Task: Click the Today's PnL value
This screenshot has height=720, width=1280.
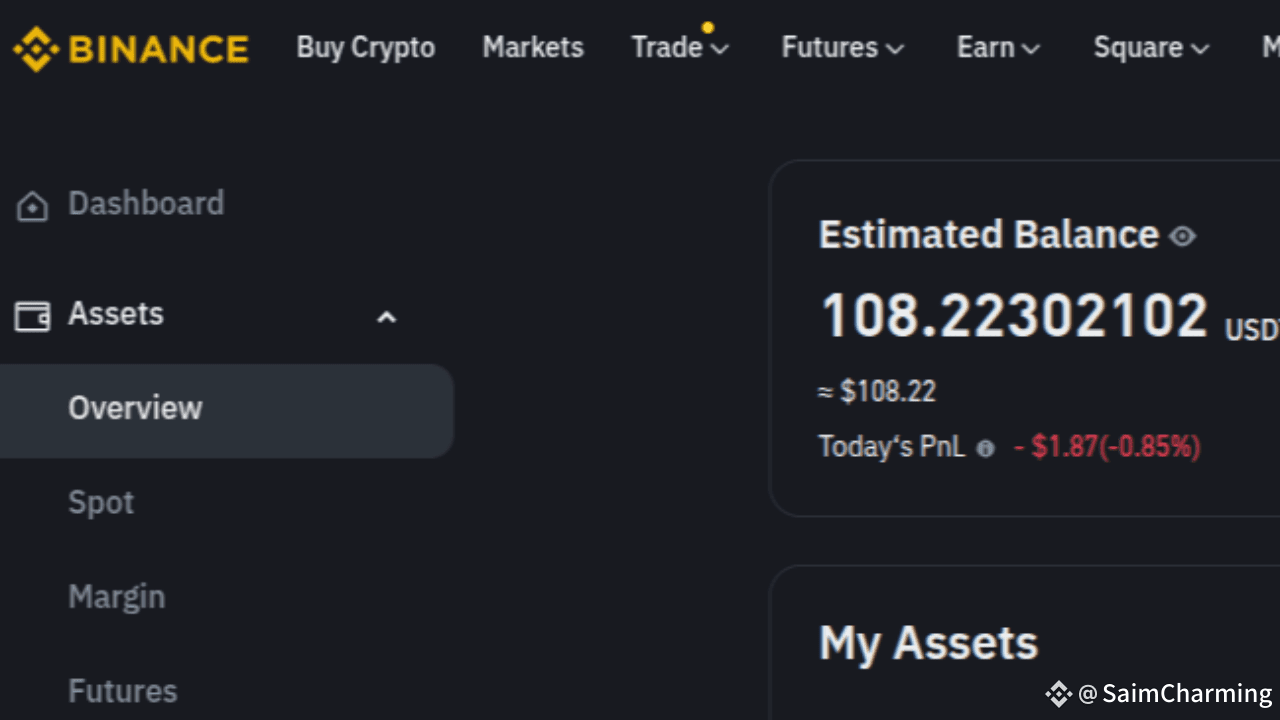Action: (1107, 446)
